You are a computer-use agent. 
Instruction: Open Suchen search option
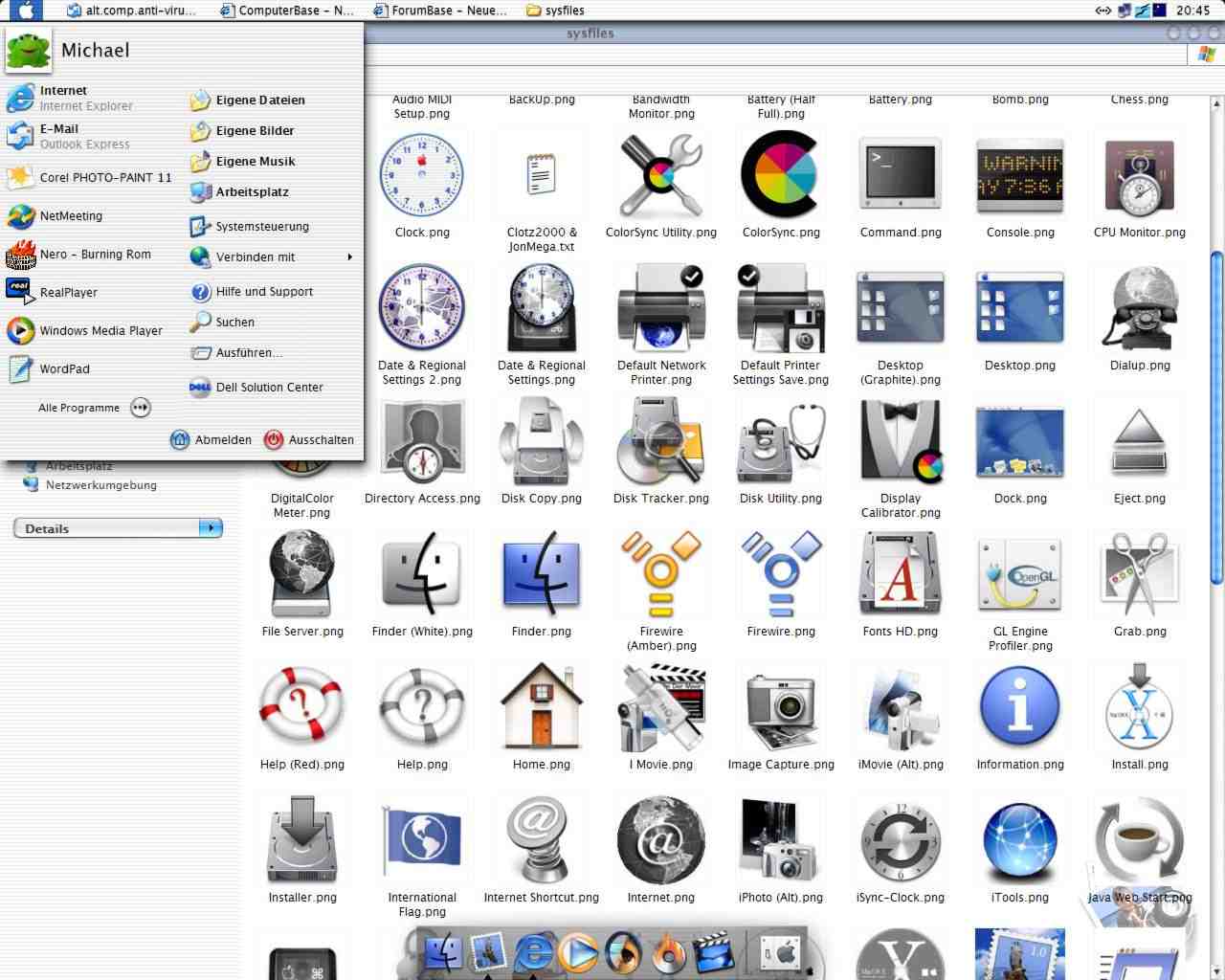tap(222, 323)
